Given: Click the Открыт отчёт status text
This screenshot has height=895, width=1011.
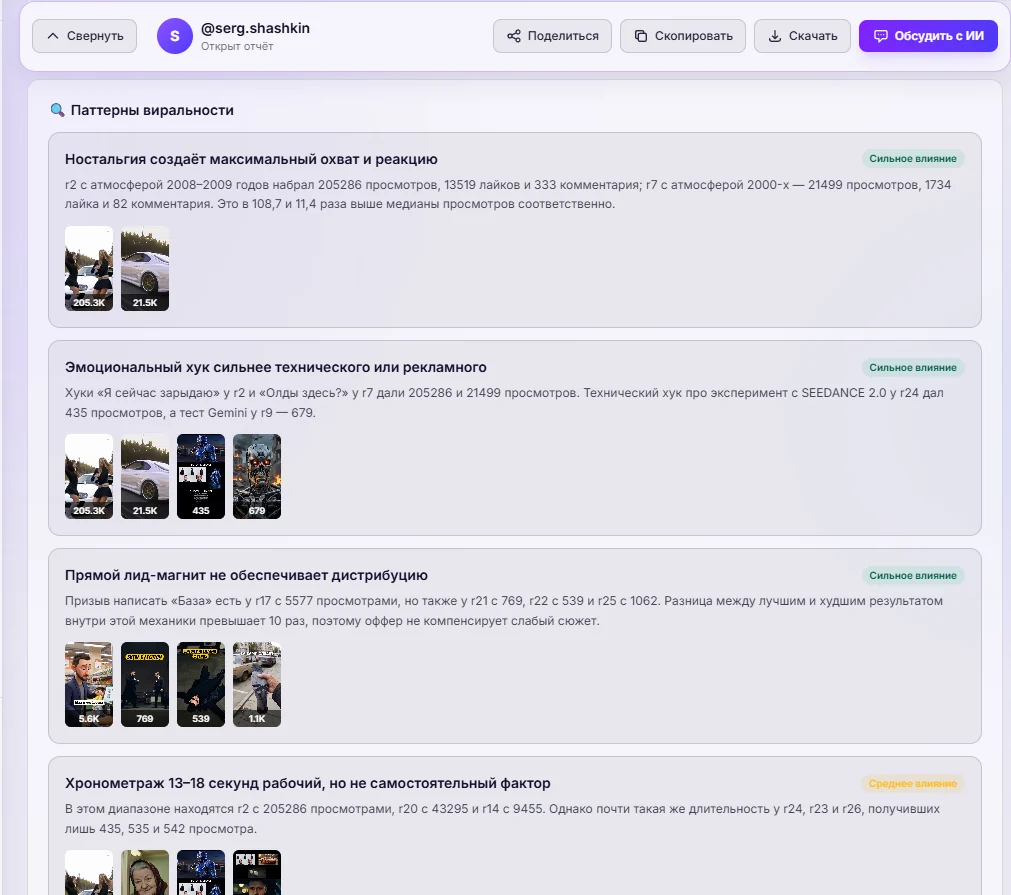Looking at the screenshot, I should [x=237, y=46].
